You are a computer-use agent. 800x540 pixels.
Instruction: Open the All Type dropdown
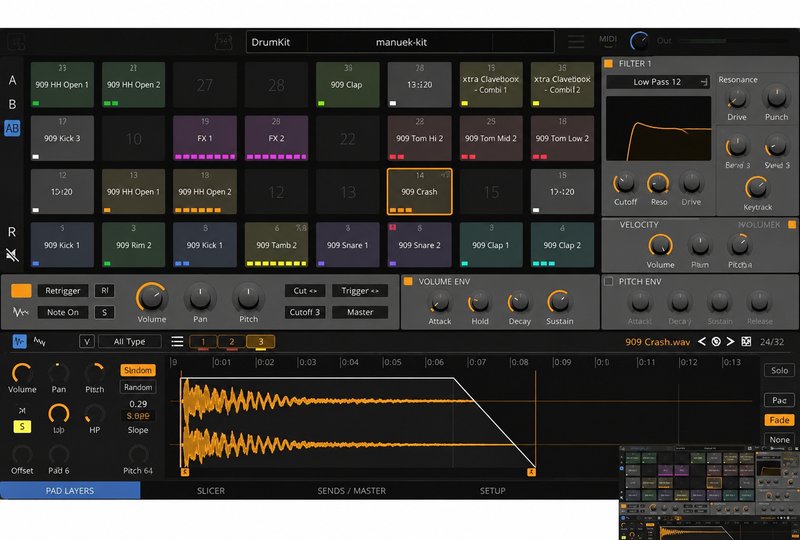(x=130, y=341)
